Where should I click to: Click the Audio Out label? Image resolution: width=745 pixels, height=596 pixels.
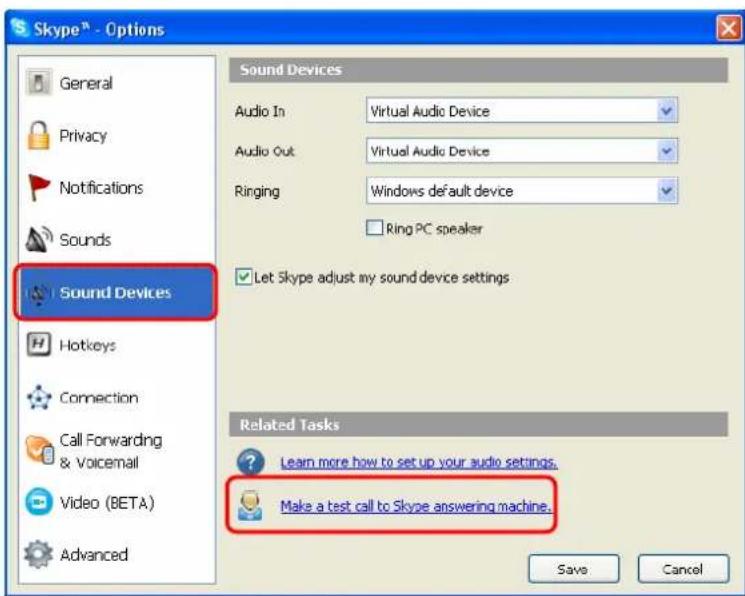pyautogui.click(x=264, y=151)
